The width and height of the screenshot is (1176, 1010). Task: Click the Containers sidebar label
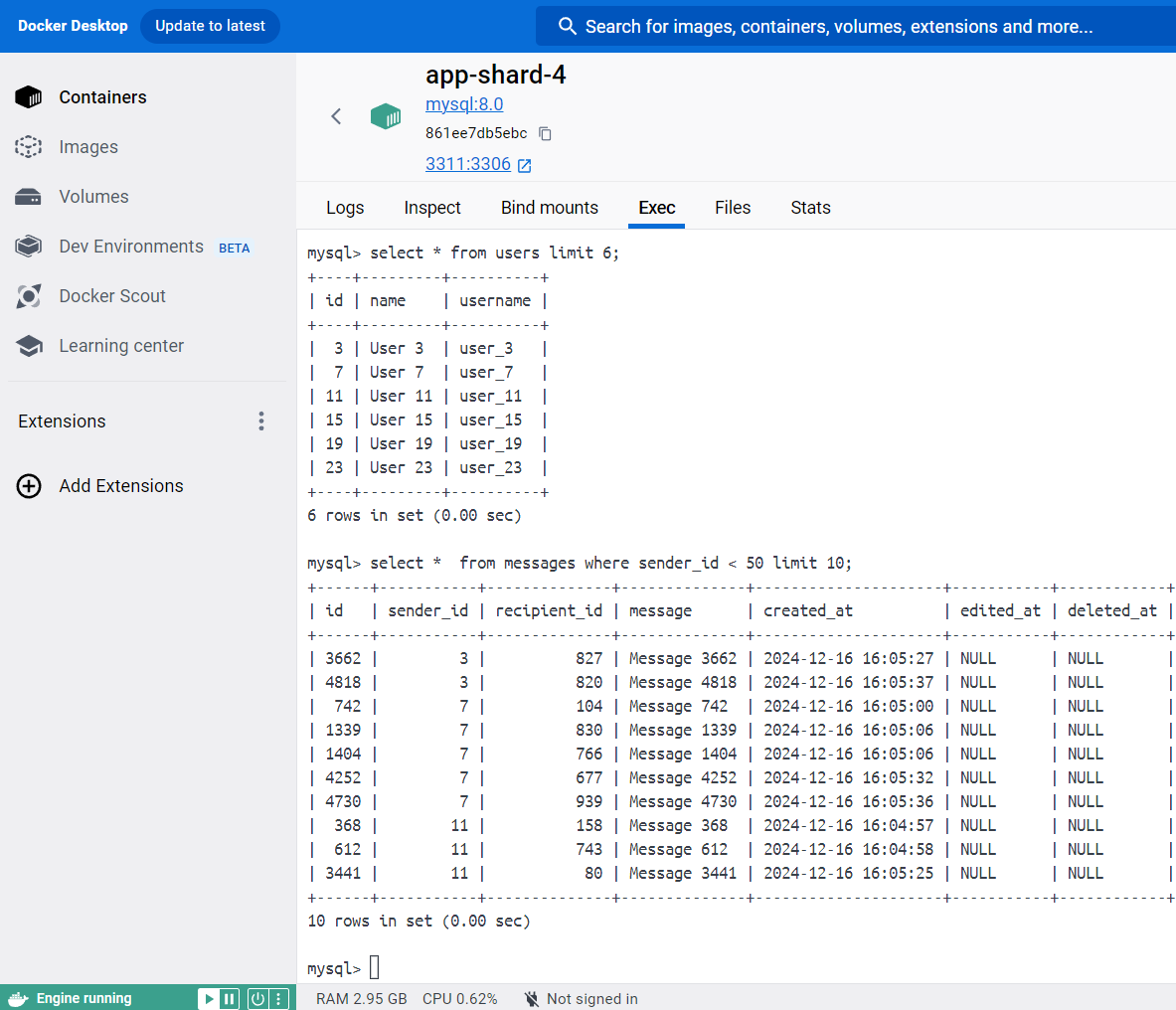[x=102, y=97]
